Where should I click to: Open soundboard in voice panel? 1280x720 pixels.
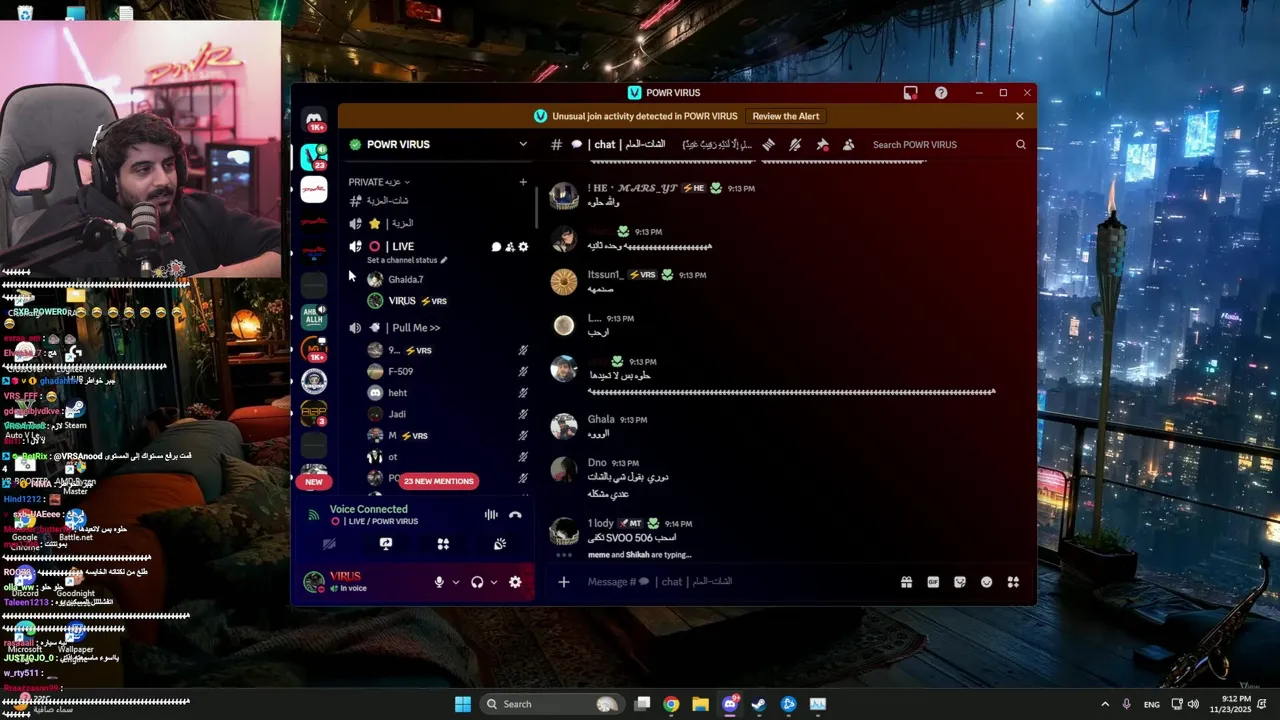(500, 544)
